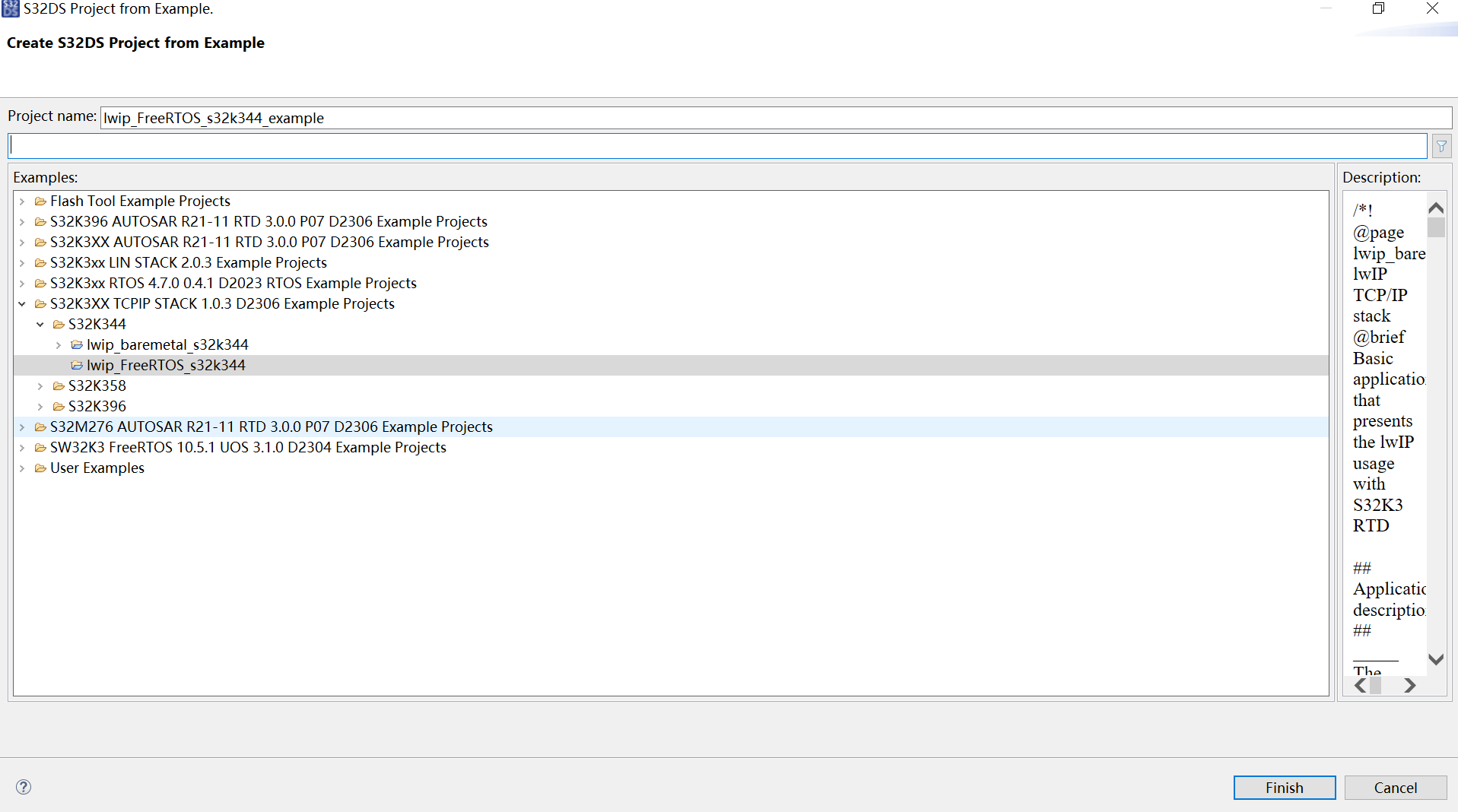The height and width of the screenshot is (812, 1458).
Task: Click the help question mark icon
Action: tap(23, 787)
